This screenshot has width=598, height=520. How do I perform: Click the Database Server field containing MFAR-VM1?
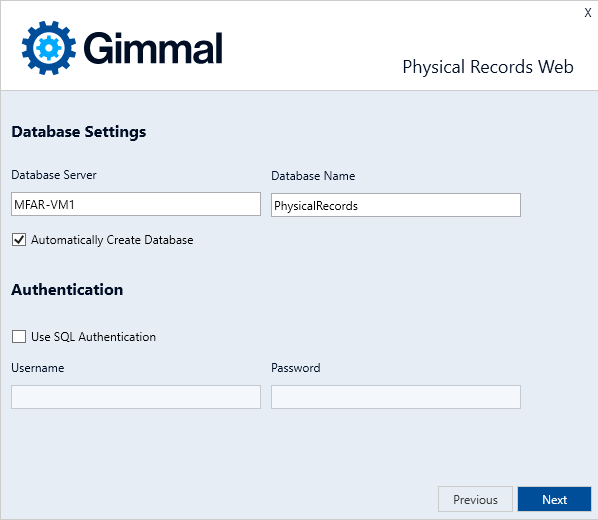[x=136, y=204]
